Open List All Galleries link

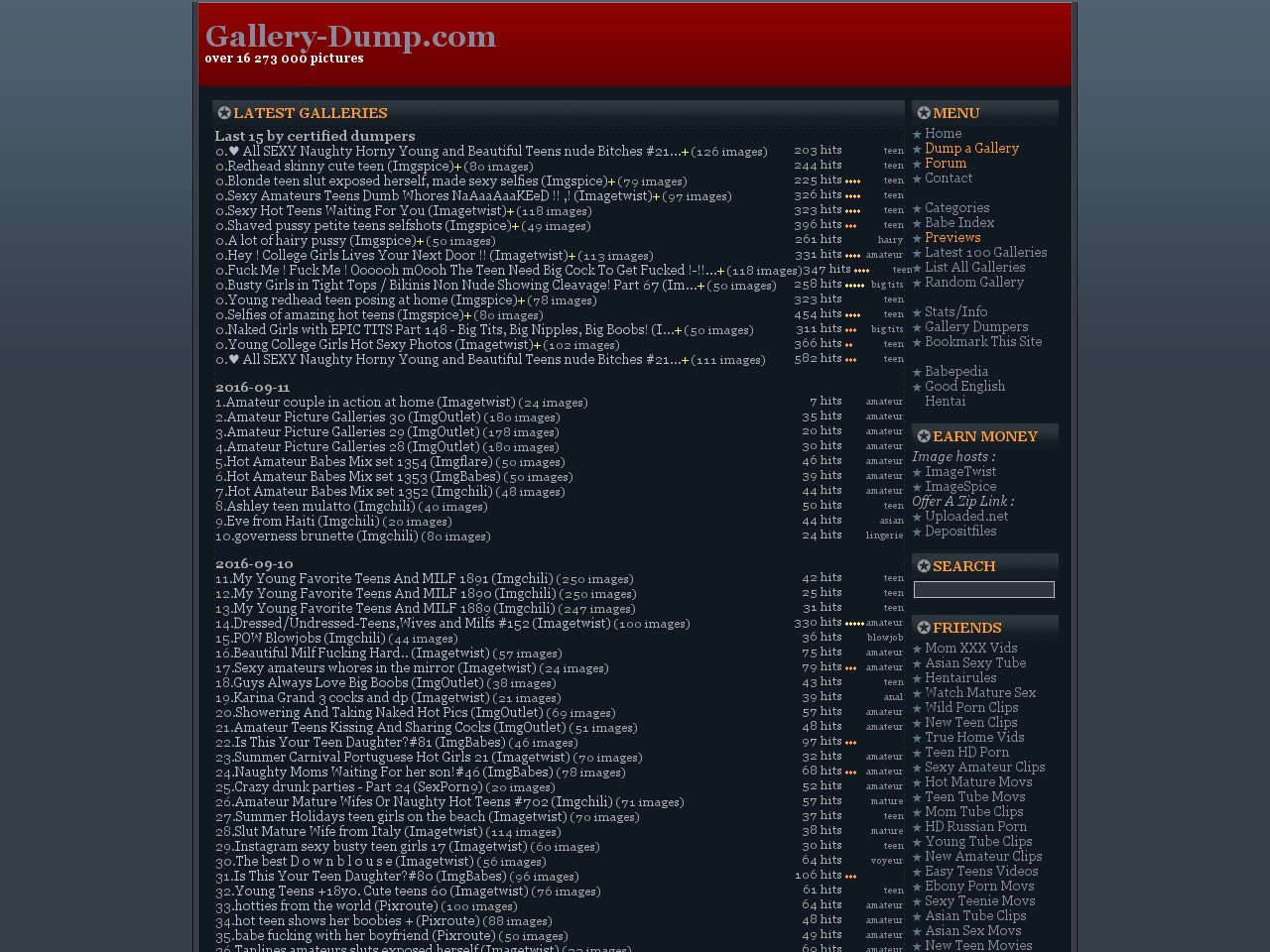click(x=974, y=268)
